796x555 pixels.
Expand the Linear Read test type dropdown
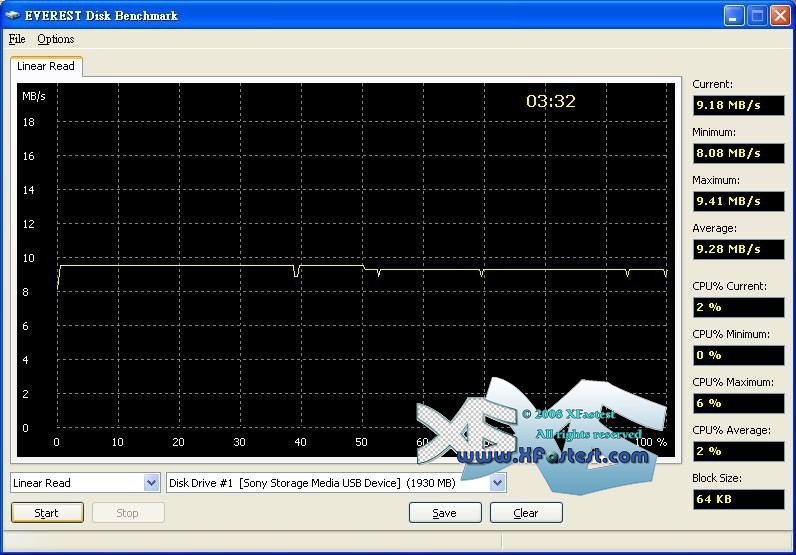pos(152,483)
